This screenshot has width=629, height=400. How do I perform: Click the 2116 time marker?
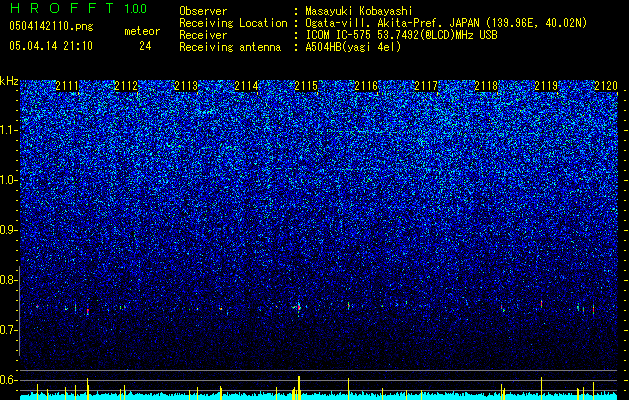[366, 85]
